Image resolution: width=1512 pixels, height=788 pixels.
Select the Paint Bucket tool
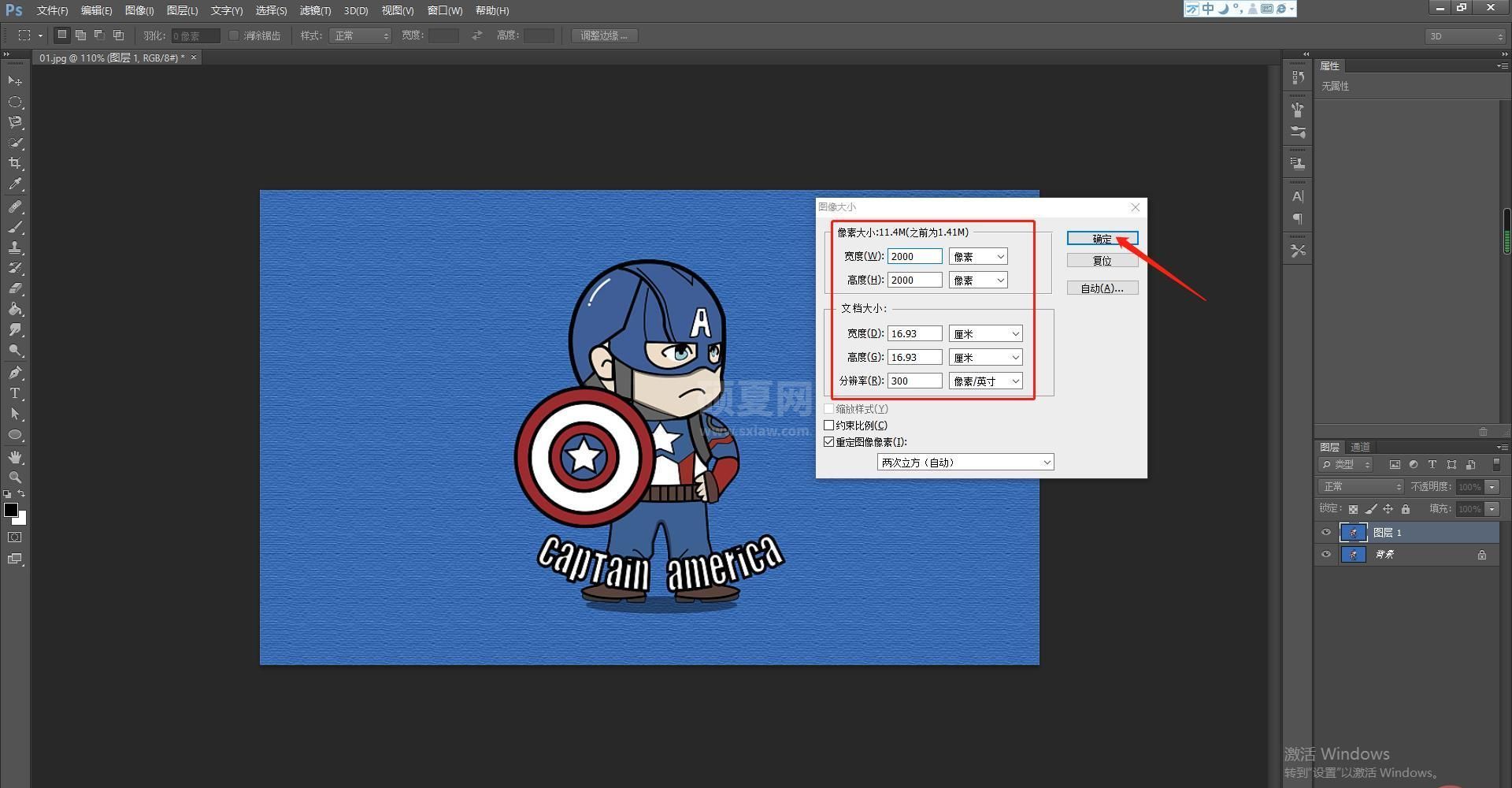tap(15, 309)
